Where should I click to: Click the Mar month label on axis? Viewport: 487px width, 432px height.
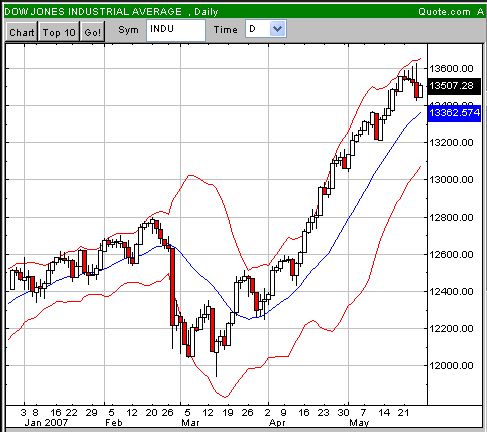(190, 423)
